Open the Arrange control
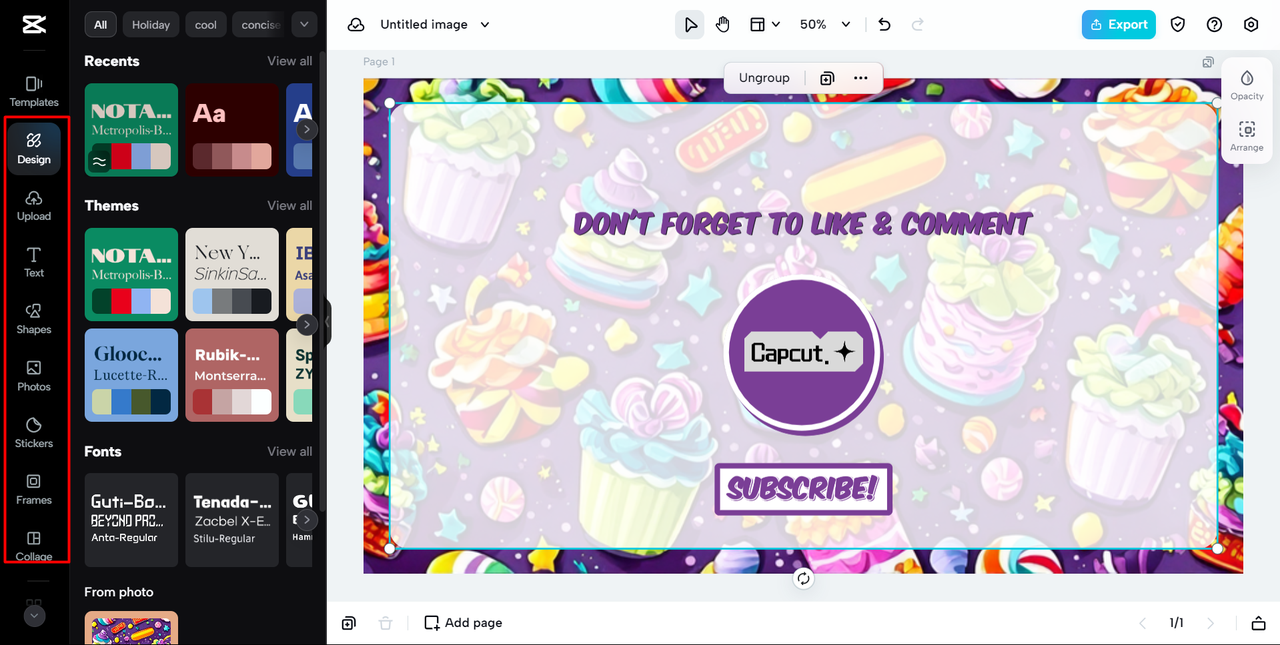Screen dimensions: 1280x645 [1247, 136]
